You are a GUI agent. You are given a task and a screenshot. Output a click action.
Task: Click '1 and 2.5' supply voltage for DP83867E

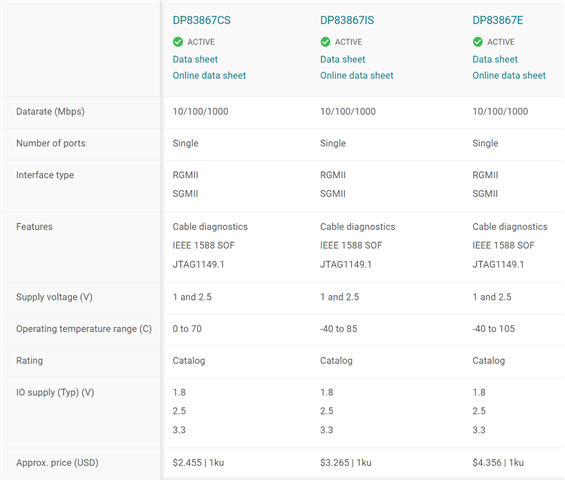pyautogui.click(x=492, y=297)
